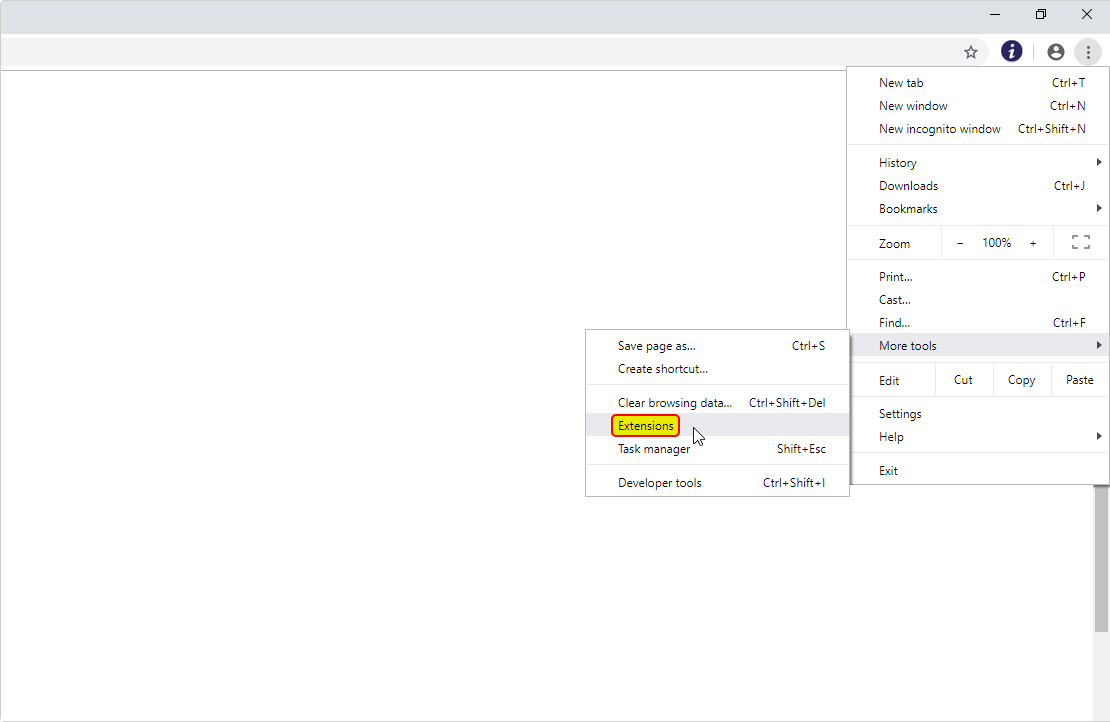Select Clear browsing data option

tap(675, 403)
